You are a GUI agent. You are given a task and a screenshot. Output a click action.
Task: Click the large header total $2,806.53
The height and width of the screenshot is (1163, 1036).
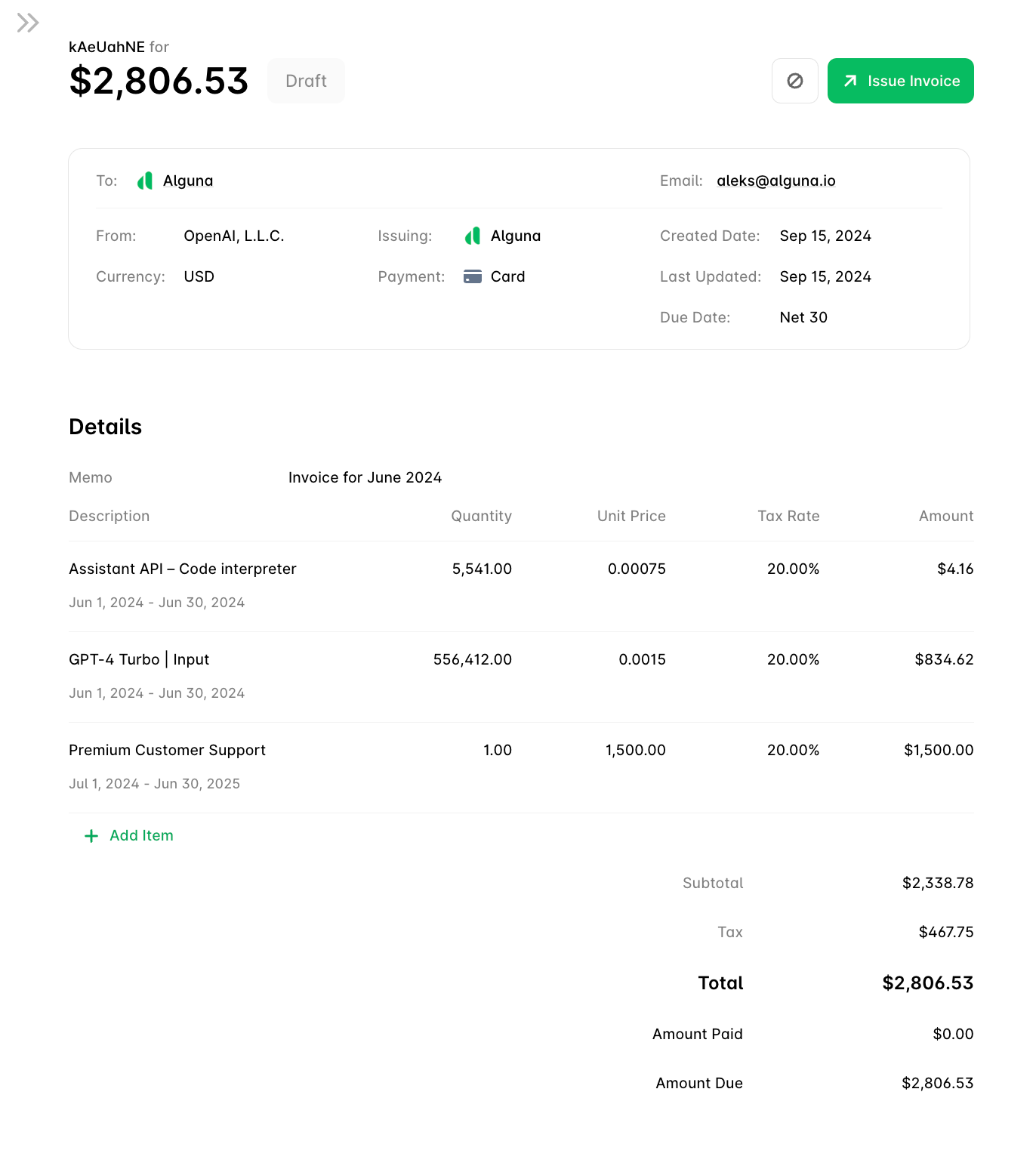(159, 81)
